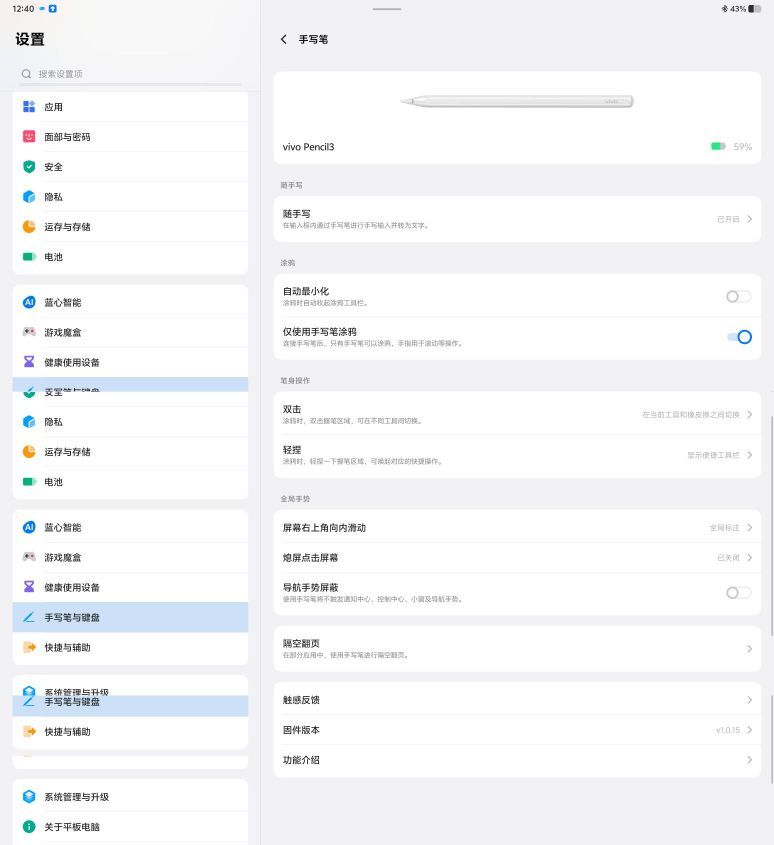Viewport: 774px width, 845px height.
Task: Click the search magnifier icon
Action: click(x=26, y=74)
